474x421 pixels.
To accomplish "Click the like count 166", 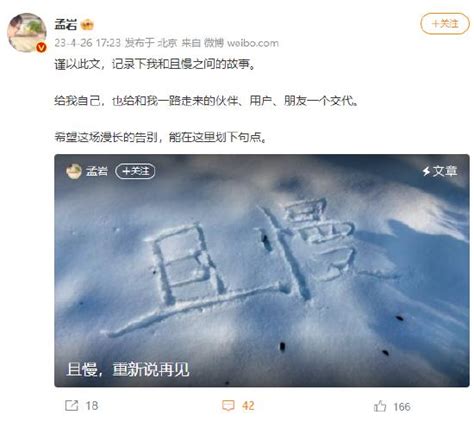I will [x=402, y=407].
